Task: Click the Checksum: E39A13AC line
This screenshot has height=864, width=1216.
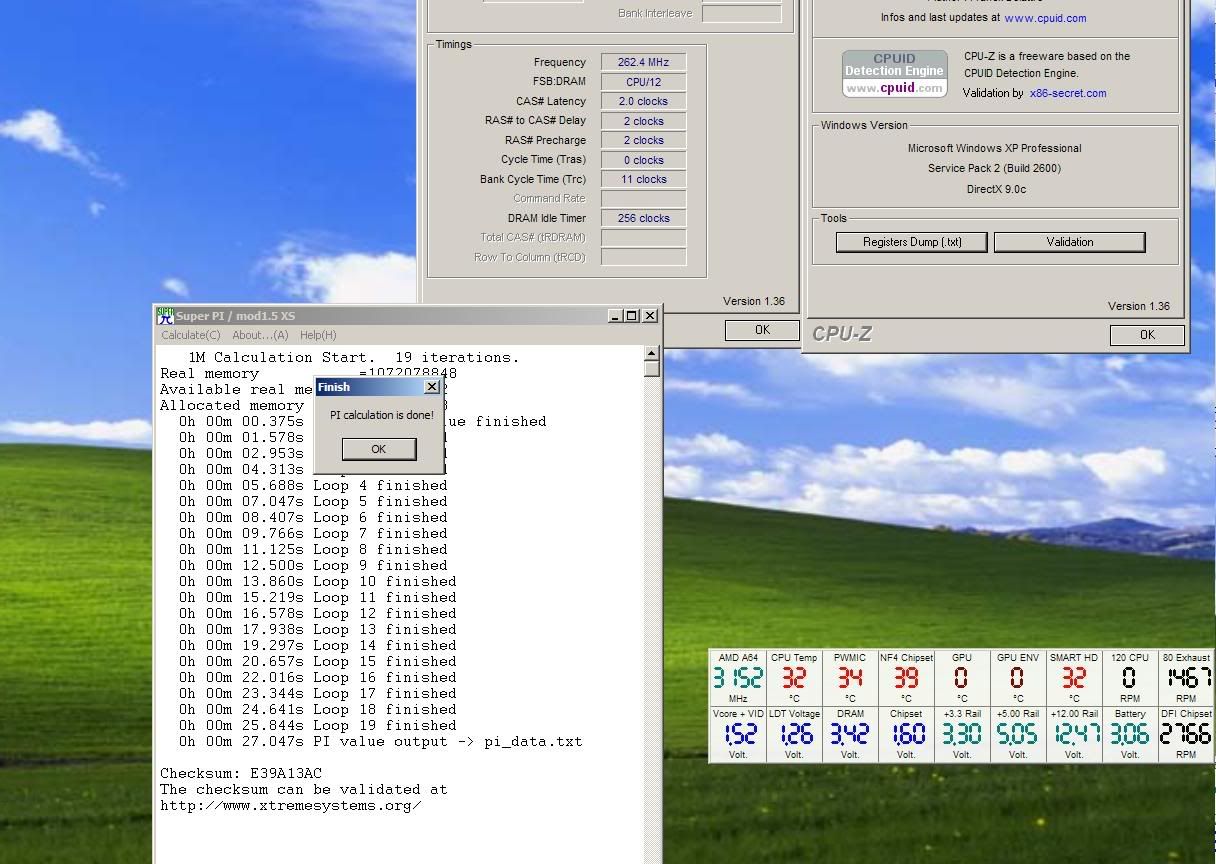Action: (x=241, y=774)
